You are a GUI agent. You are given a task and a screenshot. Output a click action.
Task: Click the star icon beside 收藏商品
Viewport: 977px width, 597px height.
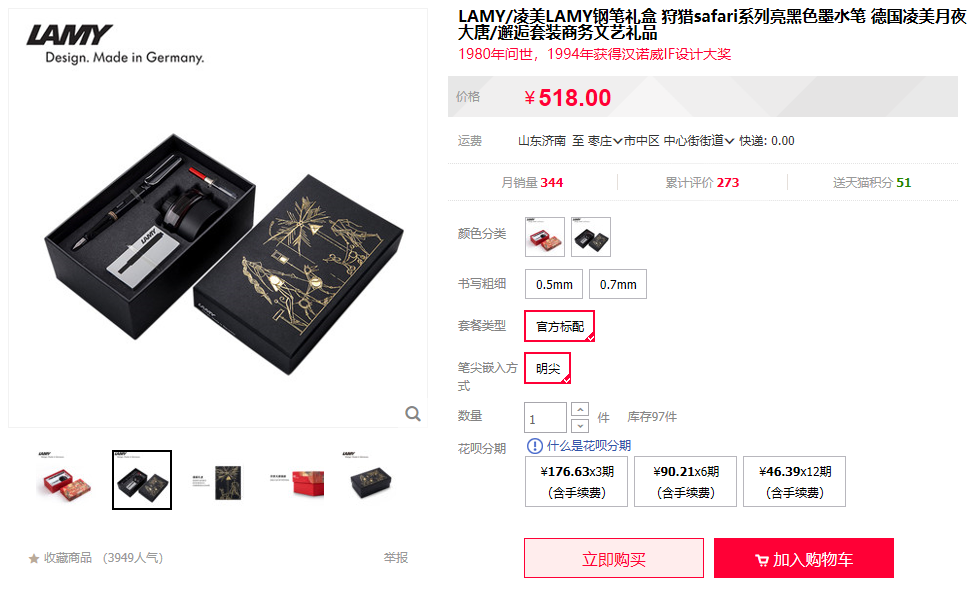point(34,558)
